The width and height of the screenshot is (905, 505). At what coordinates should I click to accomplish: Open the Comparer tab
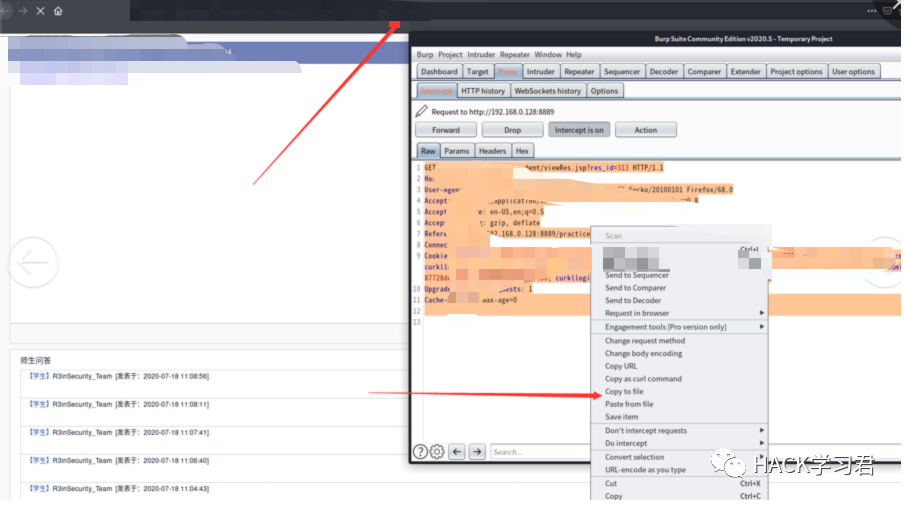pyautogui.click(x=704, y=72)
